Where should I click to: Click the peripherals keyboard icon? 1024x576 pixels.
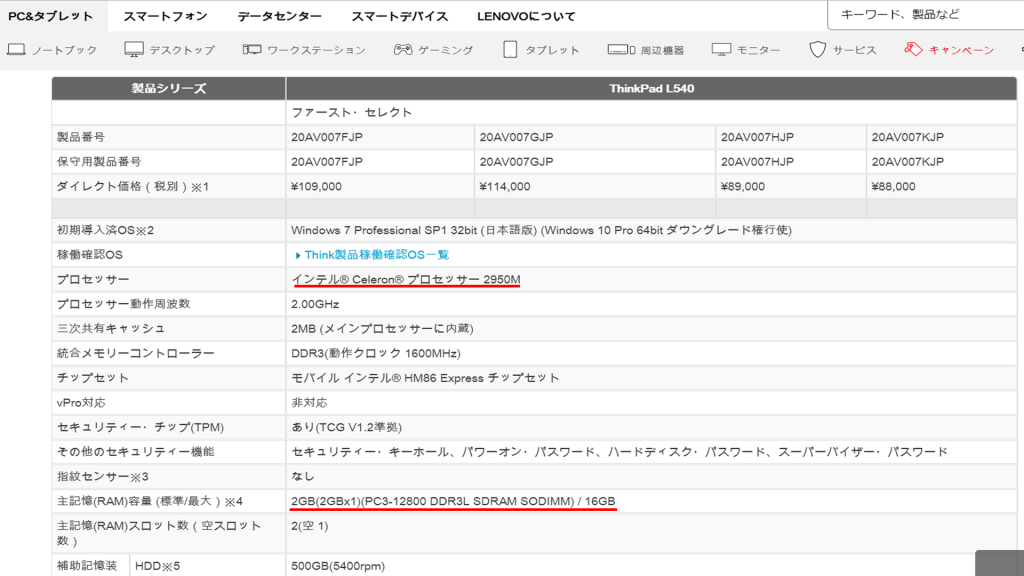point(621,49)
